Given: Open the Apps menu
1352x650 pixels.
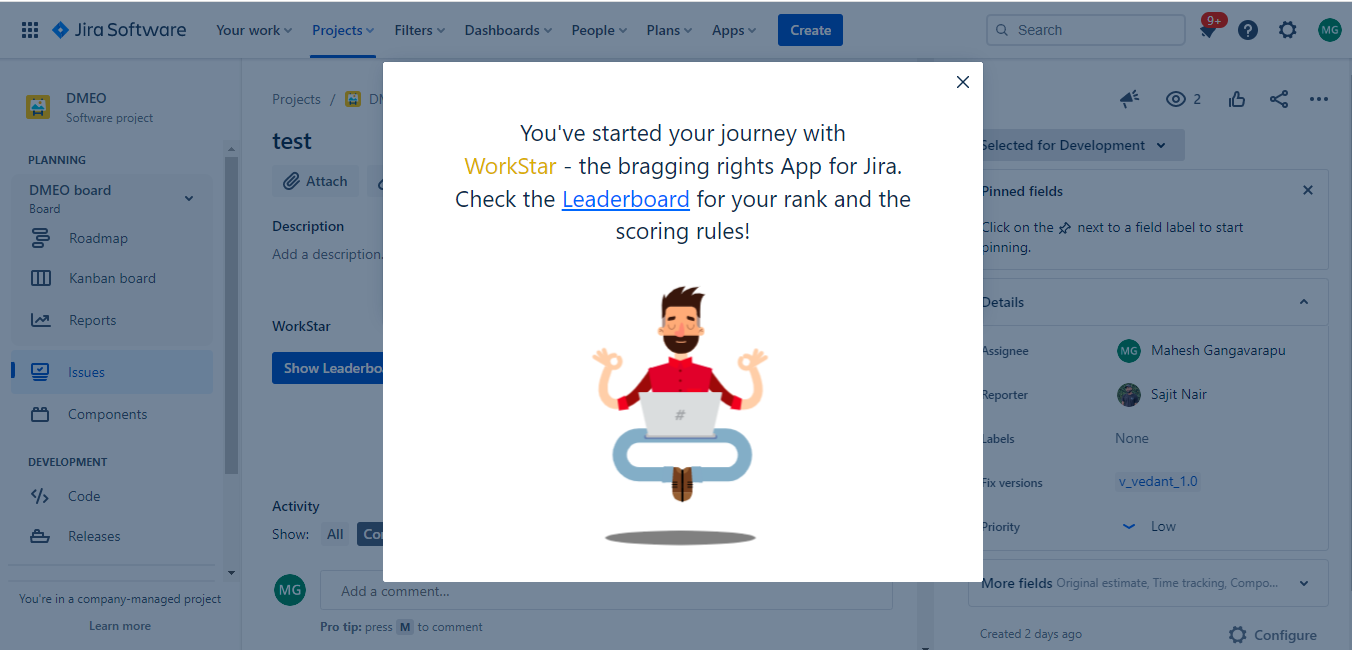Looking at the screenshot, I should coord(734,30).
